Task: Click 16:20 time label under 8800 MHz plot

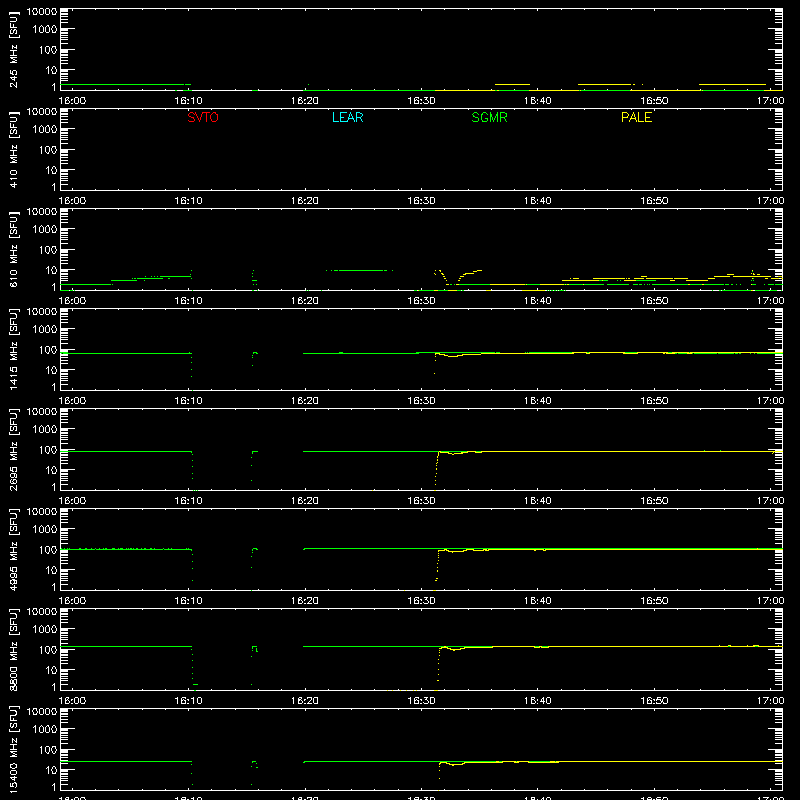Action: pyautogui.click(x=305, y=701)
